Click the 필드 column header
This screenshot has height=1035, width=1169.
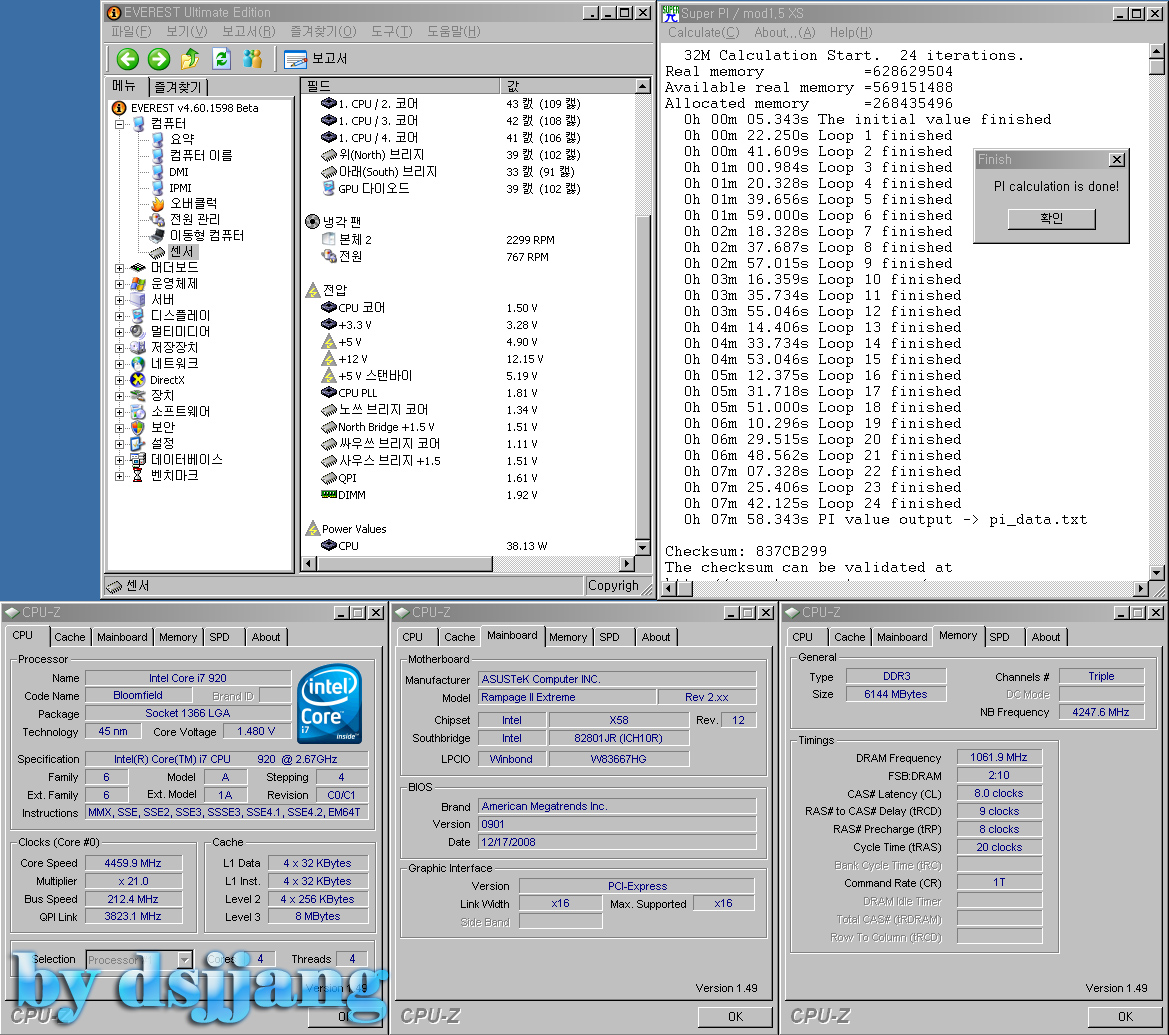pos(401,86)
